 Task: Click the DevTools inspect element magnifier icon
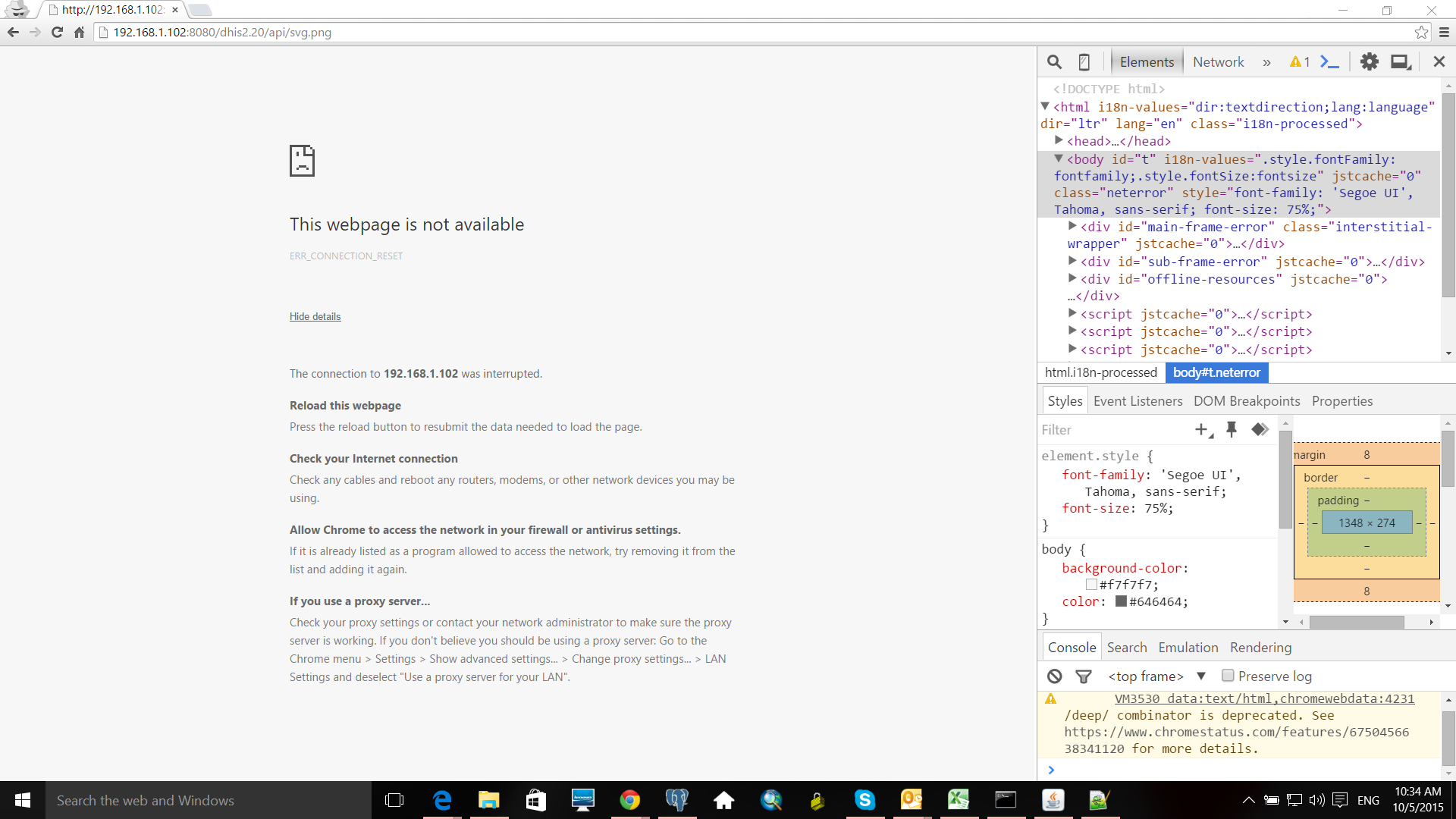click(1054, 62)
